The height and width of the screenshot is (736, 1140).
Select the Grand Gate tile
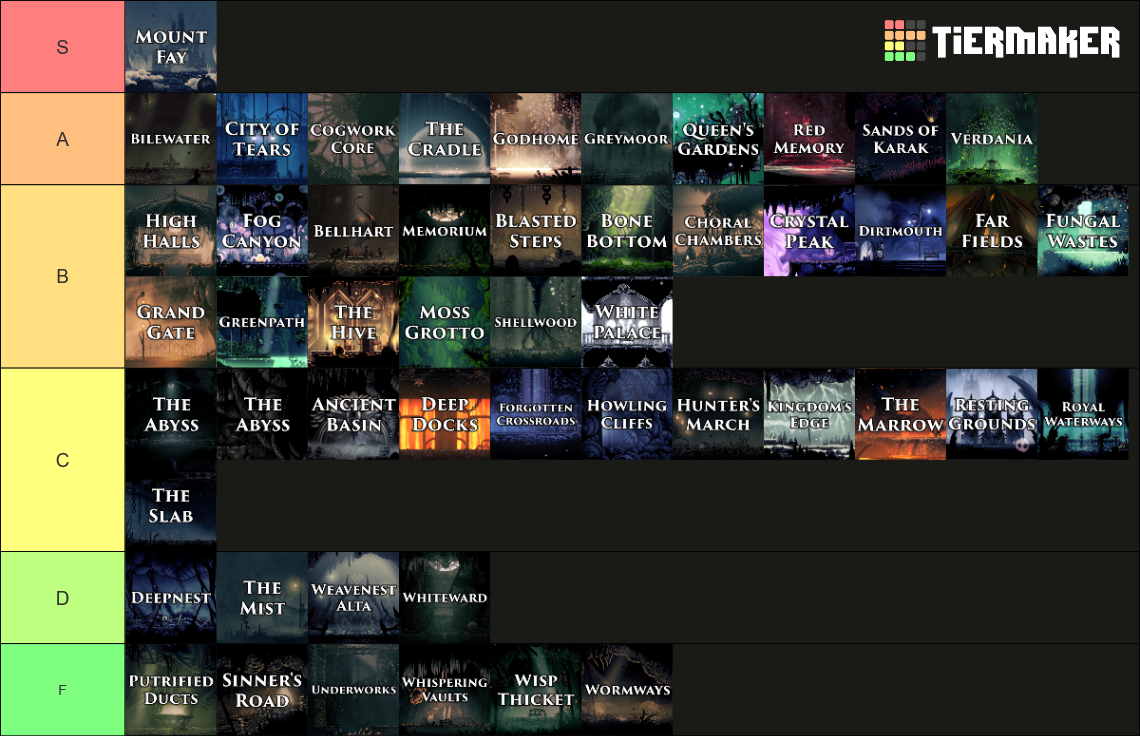(x=171, y=321)
